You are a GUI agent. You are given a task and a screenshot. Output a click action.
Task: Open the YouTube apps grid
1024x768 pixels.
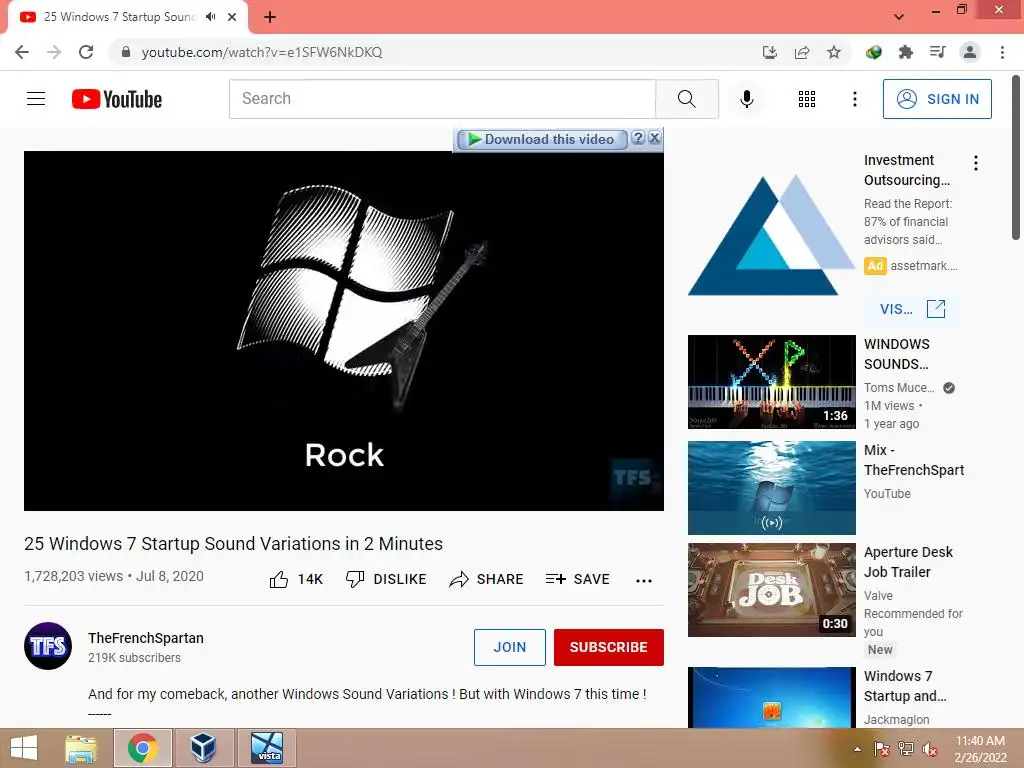(807, 99)
